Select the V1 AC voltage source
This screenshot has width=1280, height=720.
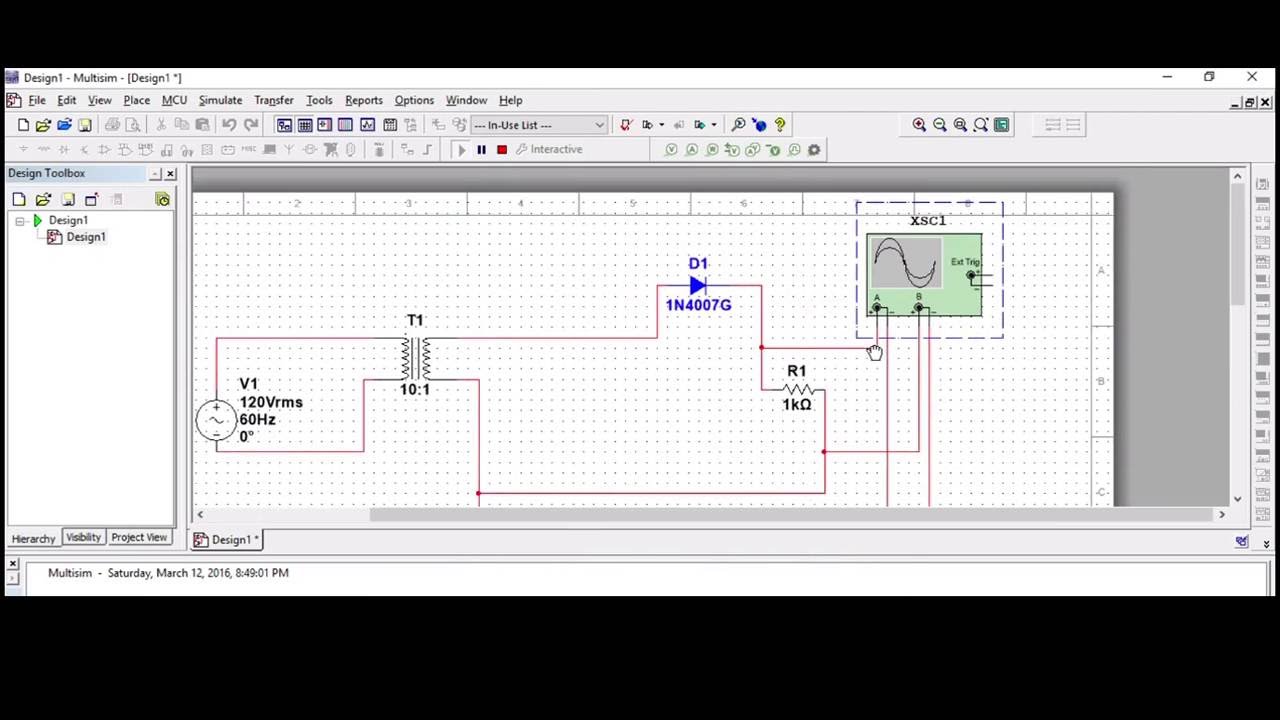click(x=216, y=421)
